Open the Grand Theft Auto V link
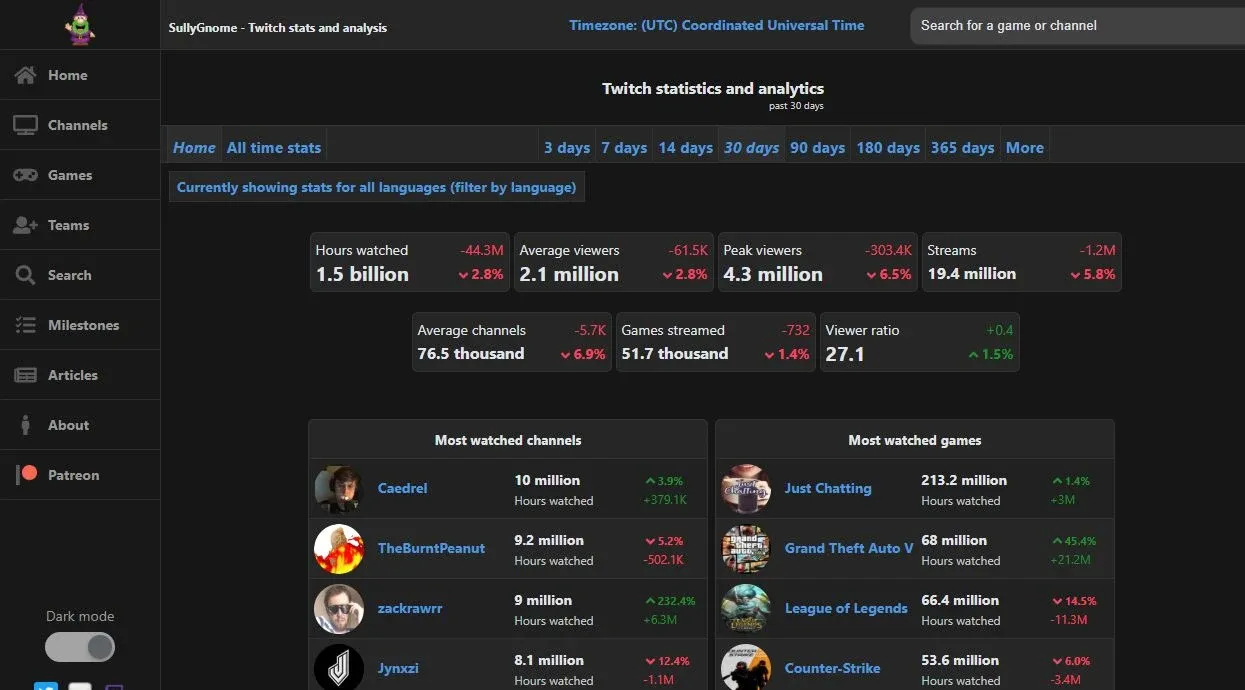This screenshot has height=690, width=1245. [849, 548]
